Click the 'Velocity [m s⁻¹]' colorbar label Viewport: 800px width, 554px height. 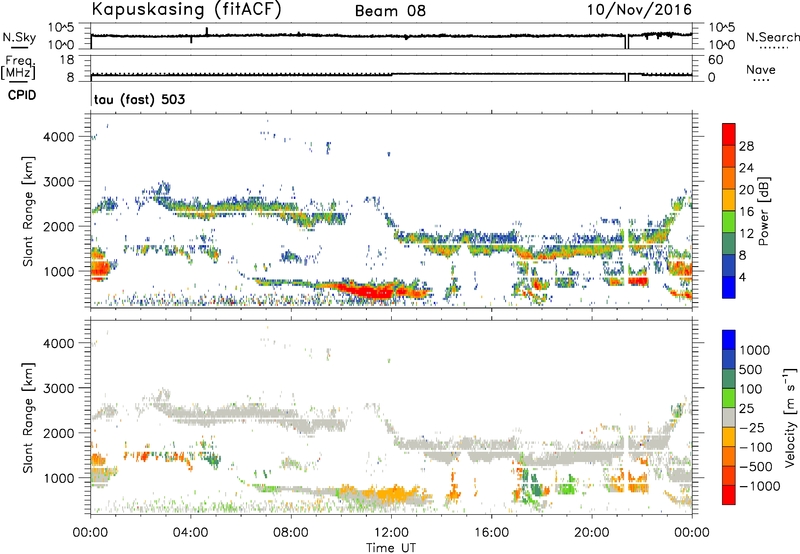[790, 417]
